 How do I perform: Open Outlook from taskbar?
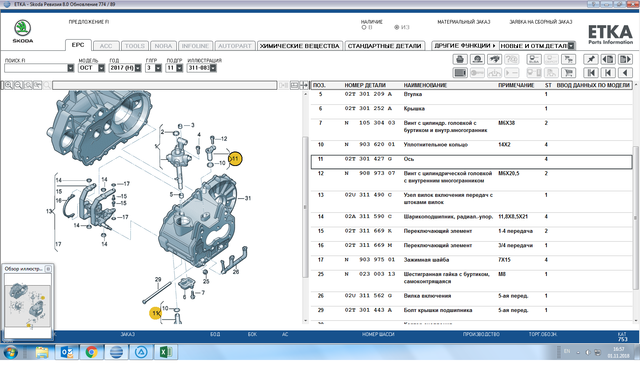point(67,352)
